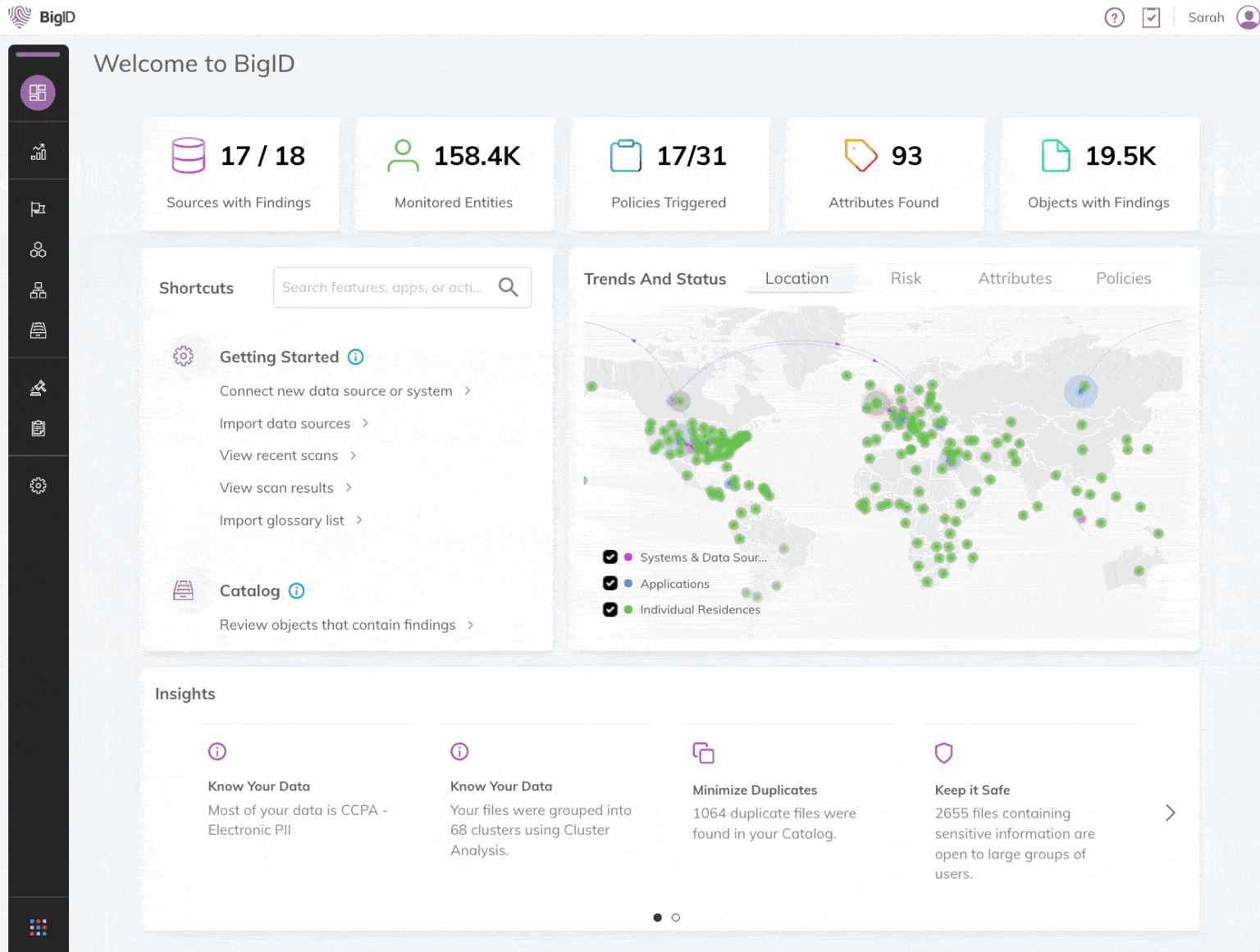Open Sarah's user profile avatar

[x=1247, y=17]
